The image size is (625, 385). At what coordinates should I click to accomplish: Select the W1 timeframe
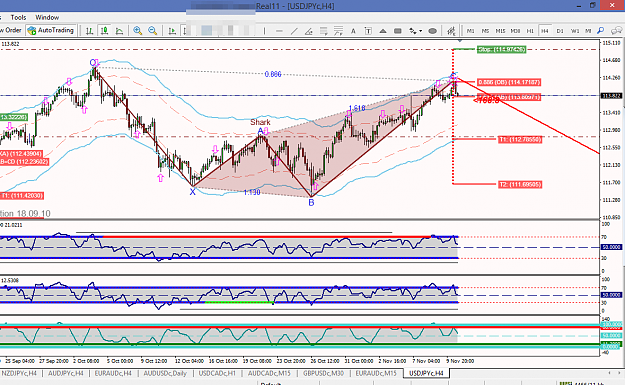pyautogui.click(x=574, y=31)
